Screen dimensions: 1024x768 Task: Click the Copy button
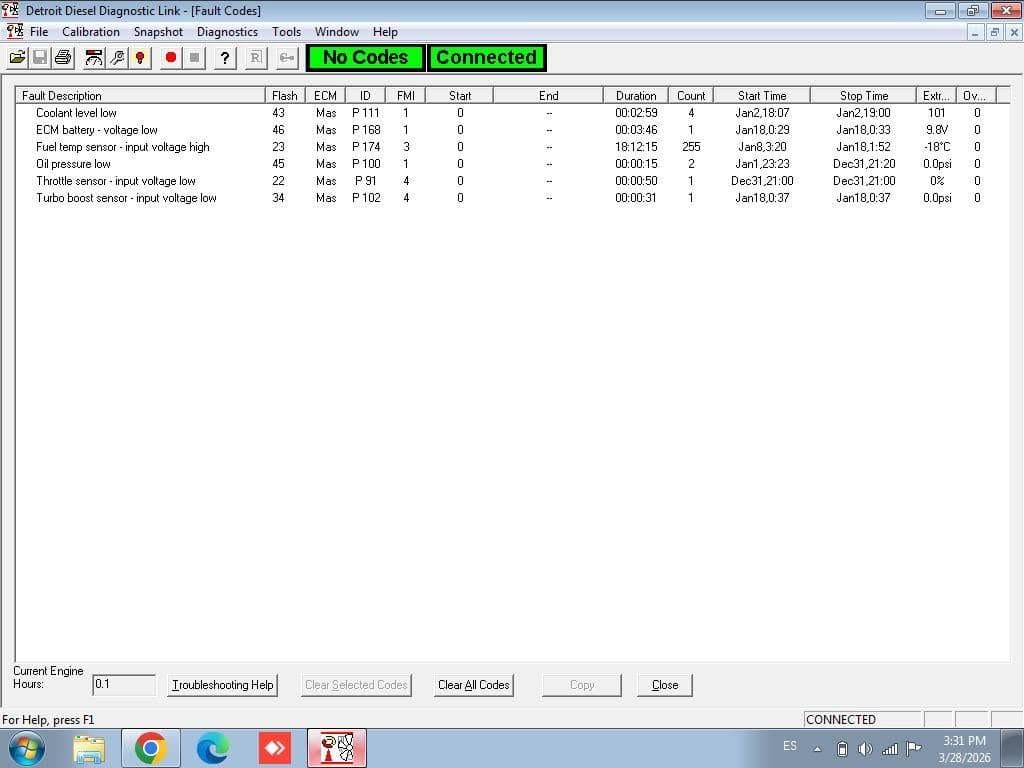pyautogui.click(x=582, y=685)
